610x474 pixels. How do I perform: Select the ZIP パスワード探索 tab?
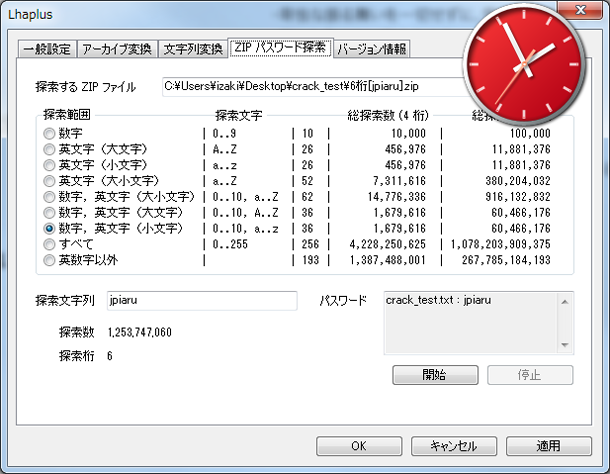[280, 48]
